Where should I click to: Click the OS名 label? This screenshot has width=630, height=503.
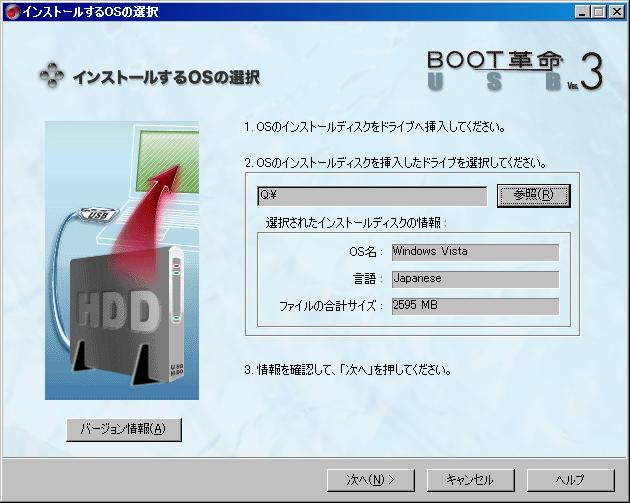[366, 252]
